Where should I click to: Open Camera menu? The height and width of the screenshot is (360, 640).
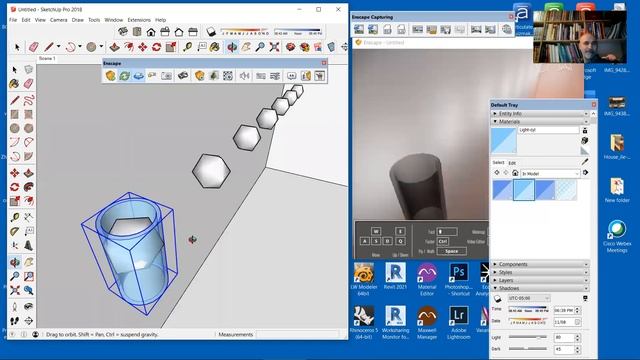(x=59, y=20)
